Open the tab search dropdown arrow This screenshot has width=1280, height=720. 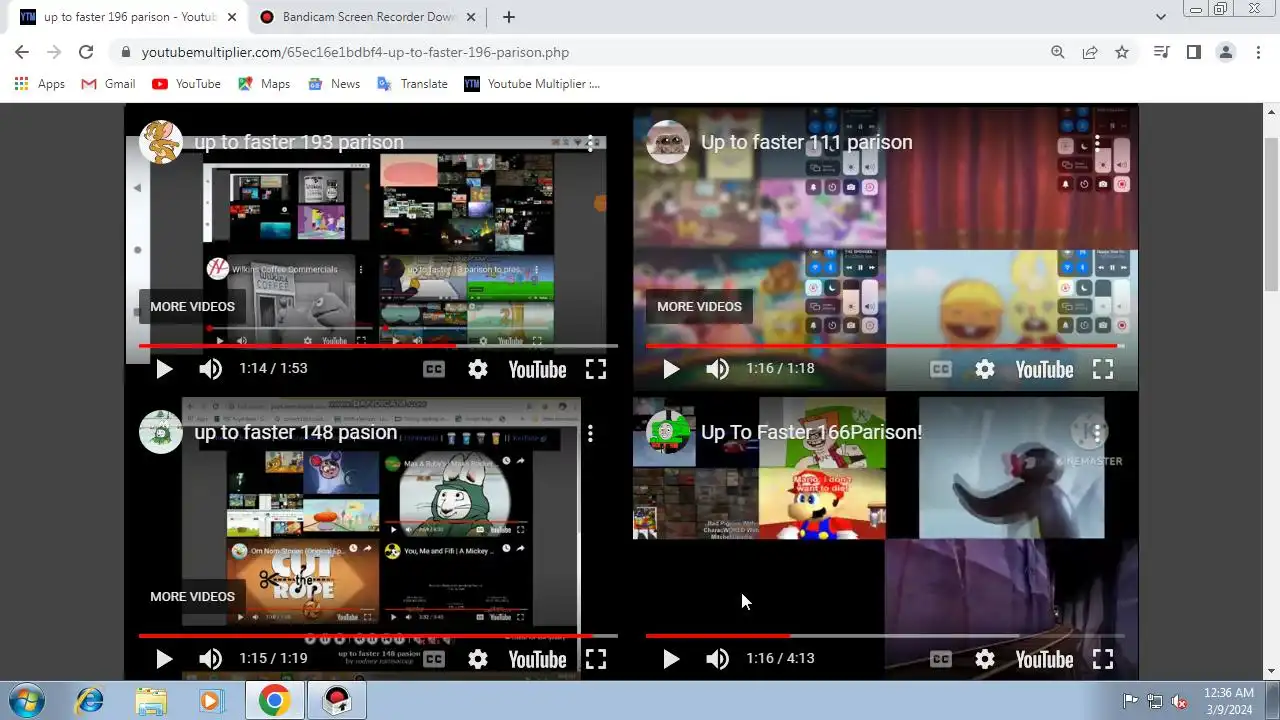1160,17
